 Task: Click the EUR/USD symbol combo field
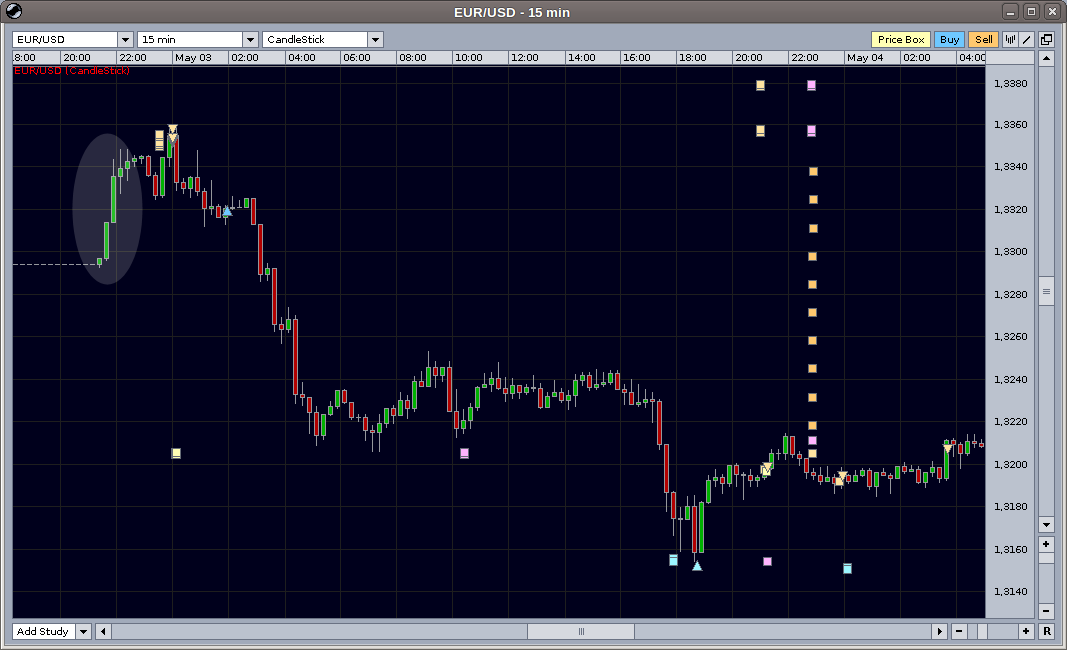[x=65, y=39]
